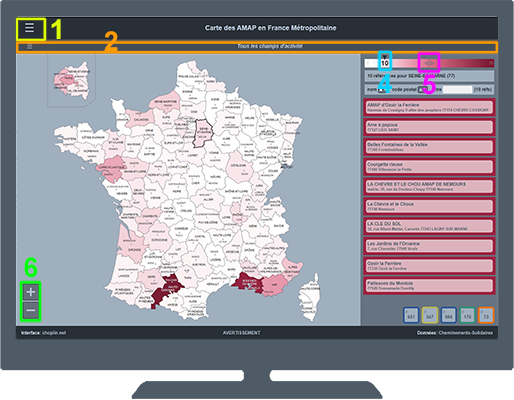Screen dimensions: 514x400
Task: Select the Finistère department on the map
Action: point(69,138)
